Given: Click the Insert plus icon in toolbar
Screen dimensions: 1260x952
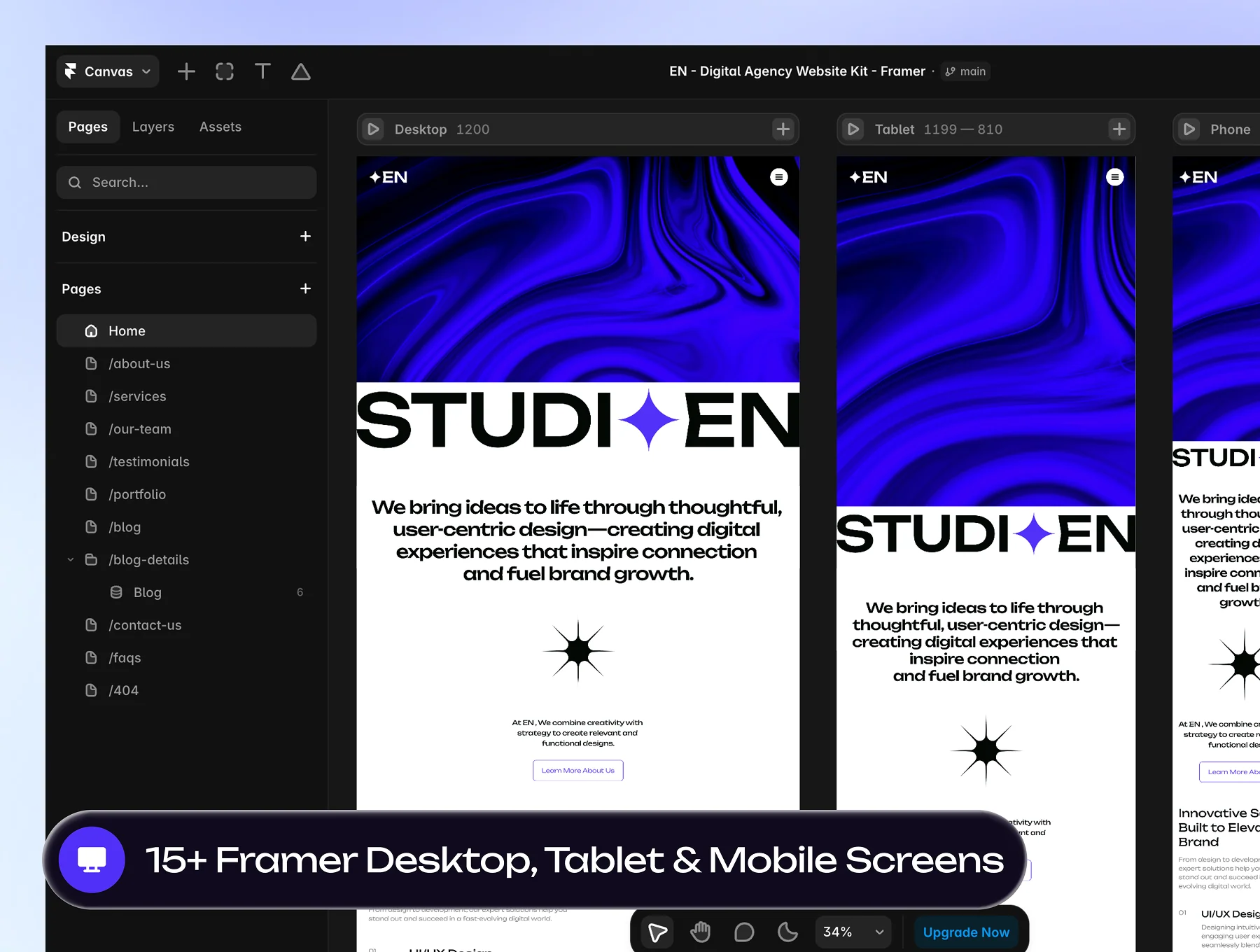Looking at the screenshot, I should [186, 71].
